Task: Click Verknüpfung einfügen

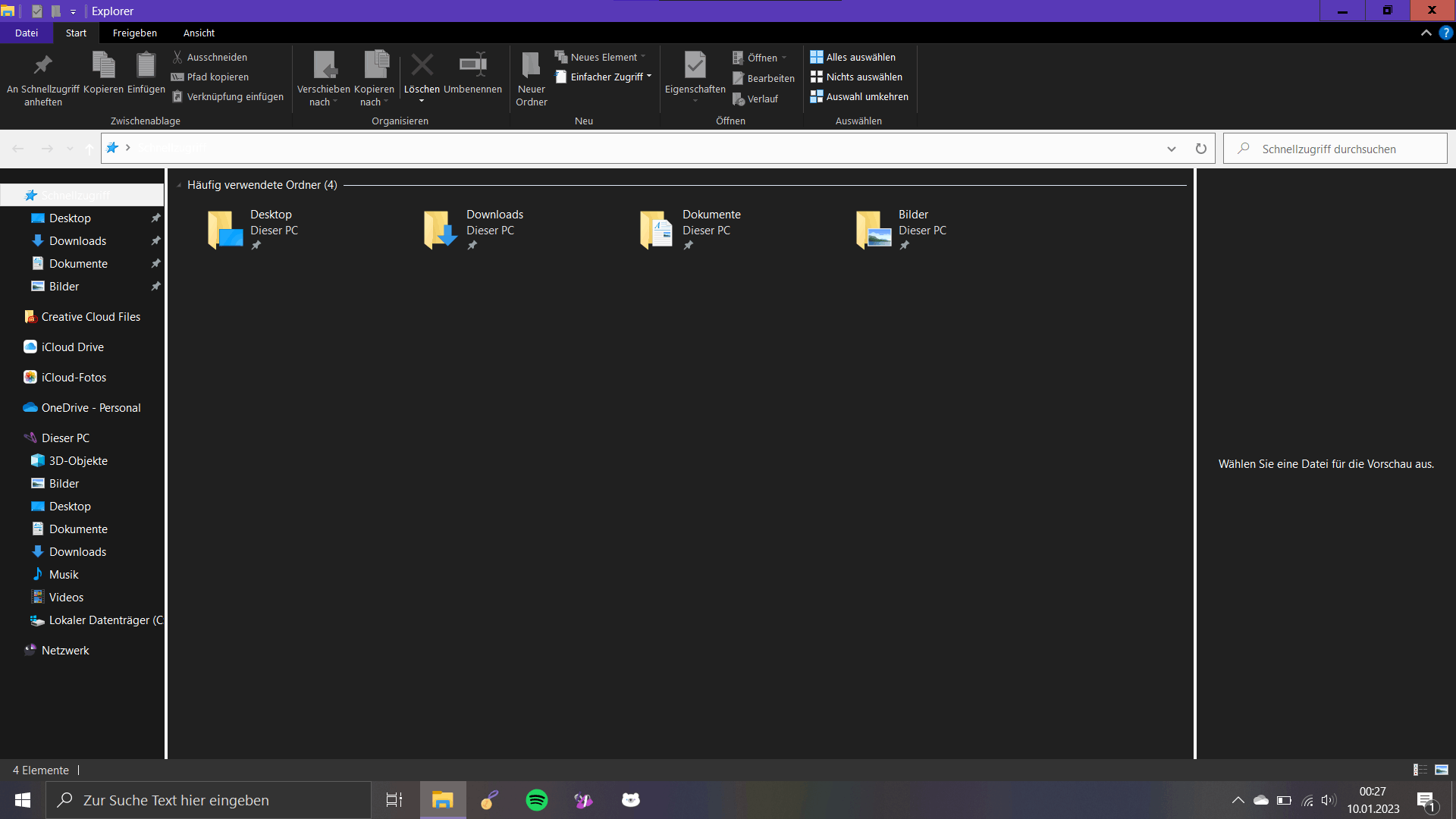Action: [227, 96]
